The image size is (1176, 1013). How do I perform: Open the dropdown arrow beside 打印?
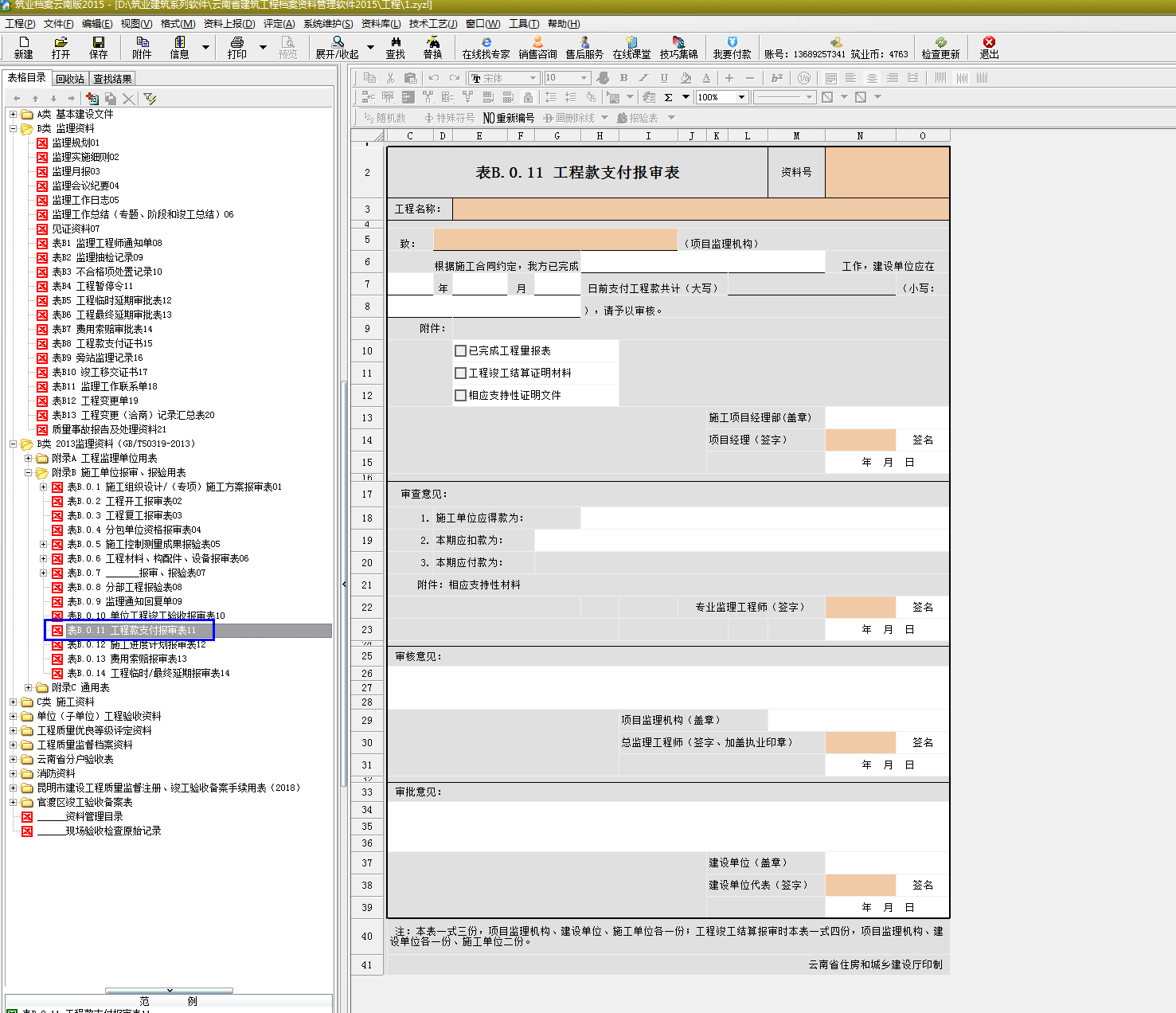(x=263, y=47)
